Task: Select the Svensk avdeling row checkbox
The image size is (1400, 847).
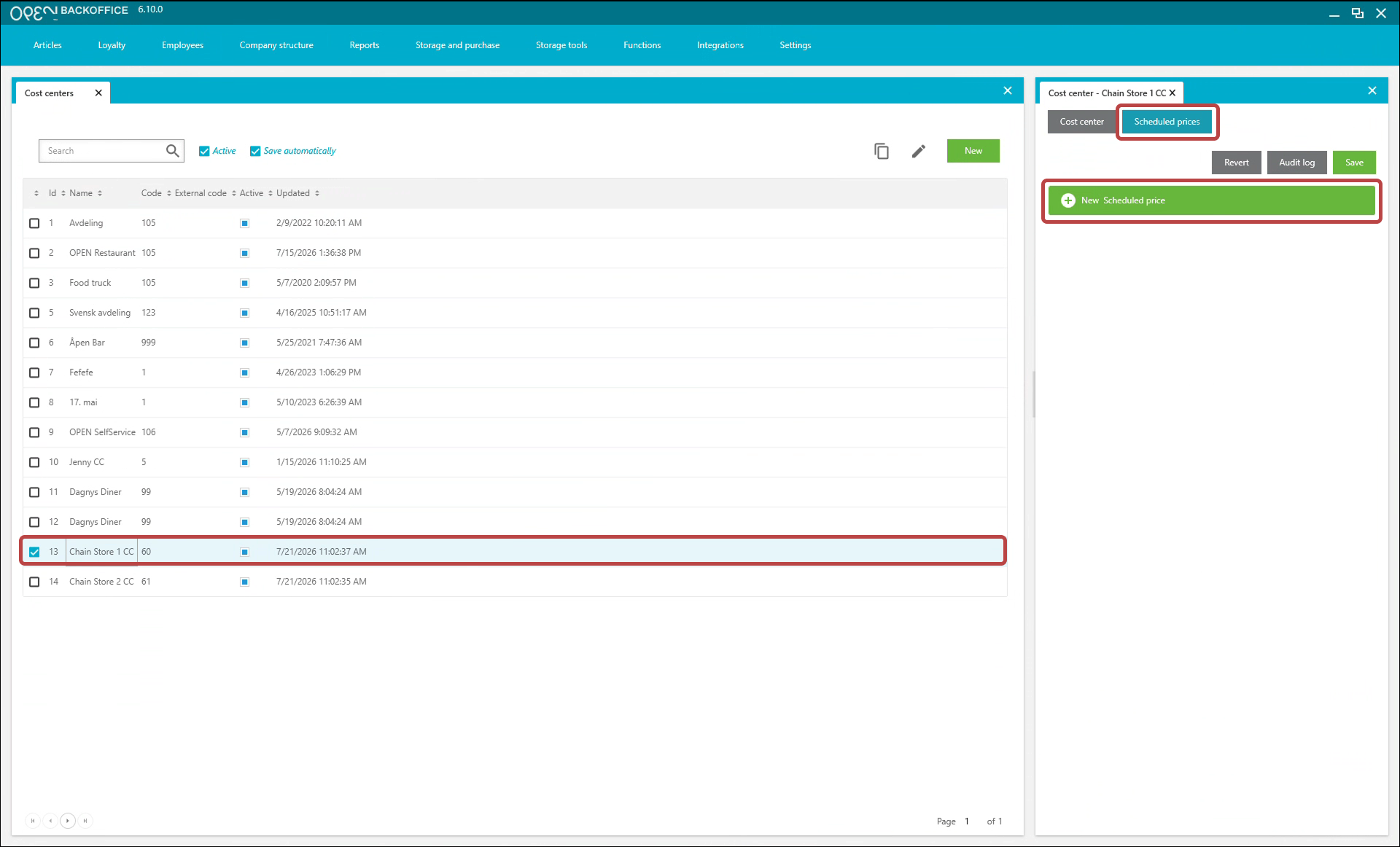Action: pos(34,313)
